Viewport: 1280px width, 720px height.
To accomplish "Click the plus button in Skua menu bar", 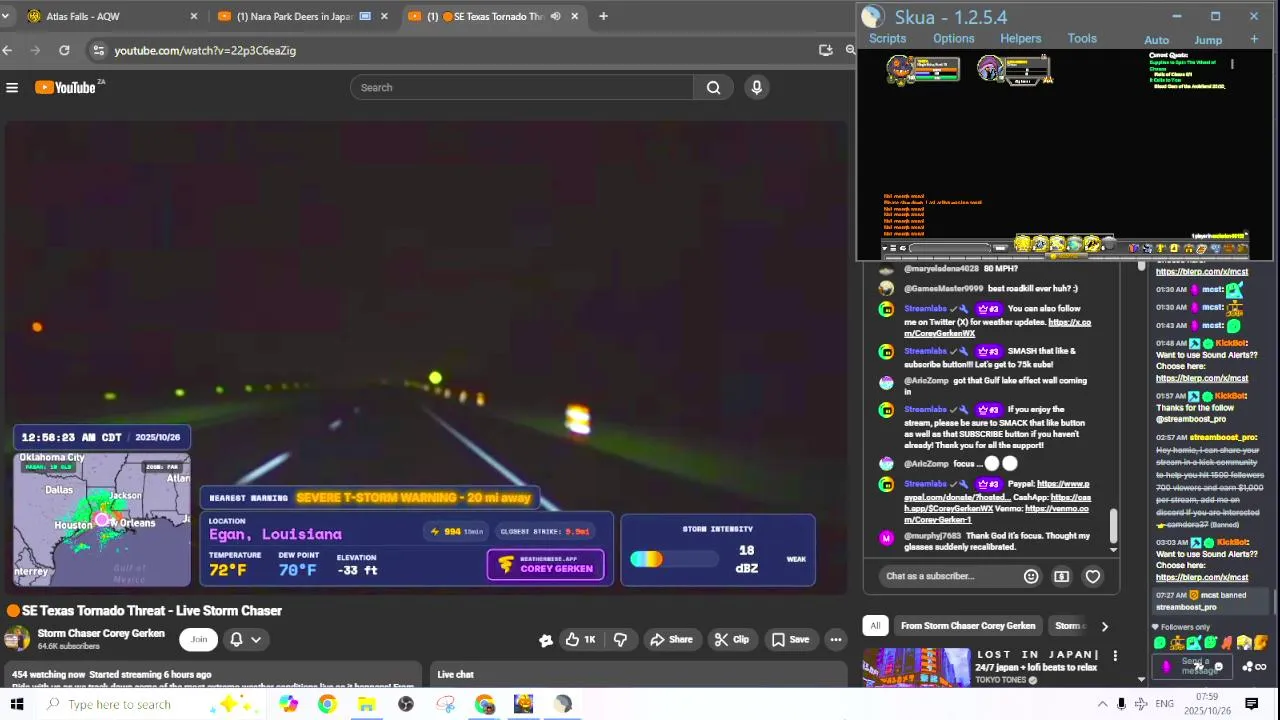I will pyautogui.click(x=1254, y=40).
